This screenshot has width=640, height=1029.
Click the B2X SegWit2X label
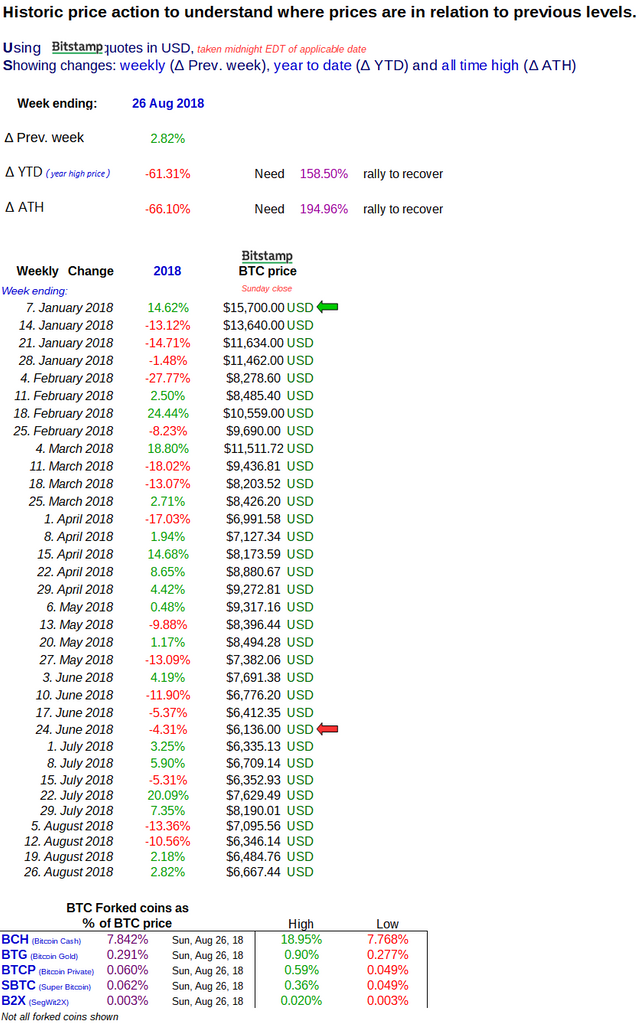[x=35, y=1001]
